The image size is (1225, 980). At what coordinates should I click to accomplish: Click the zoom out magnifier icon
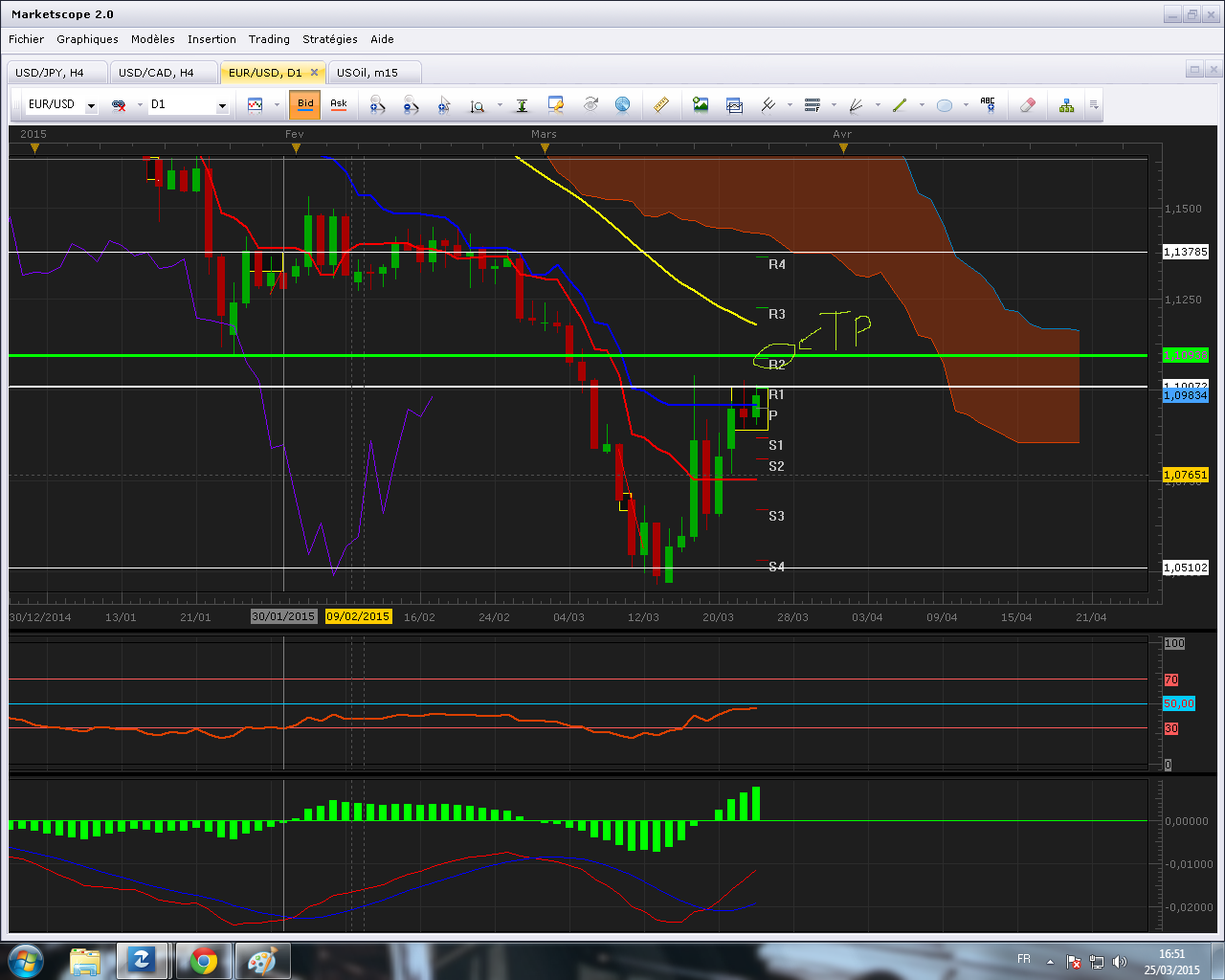pyautogui.click(x=411, y=105)
